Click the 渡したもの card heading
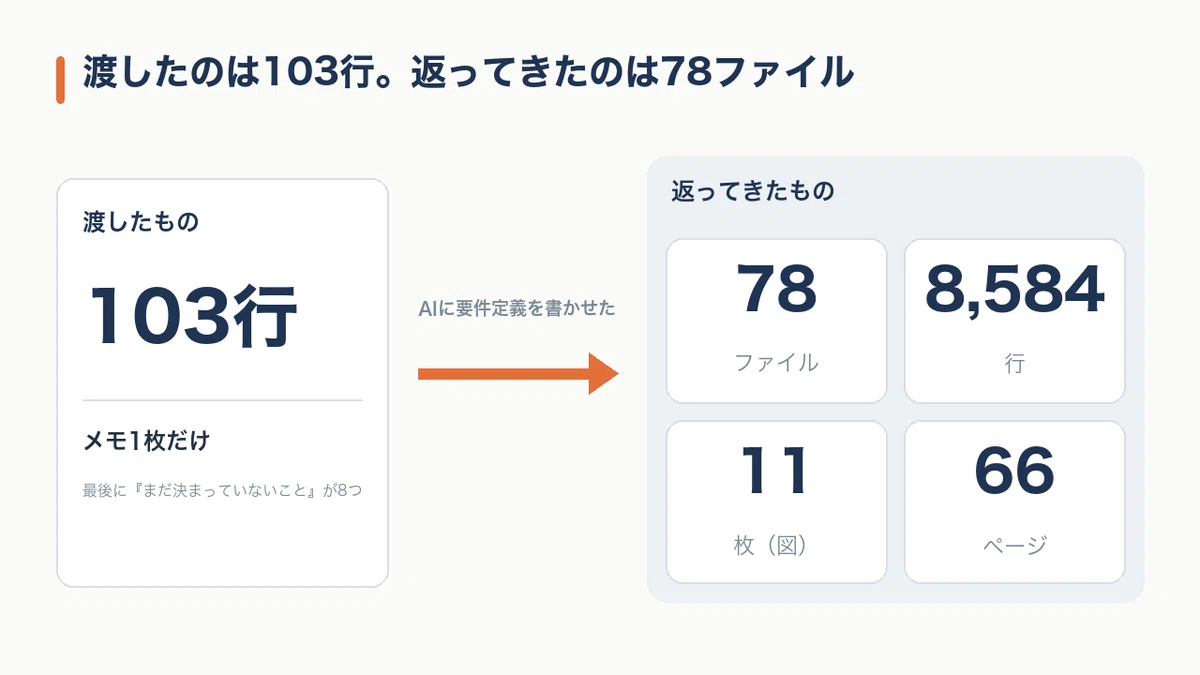Screen dimensions: 1200x675 coord(140,222)
